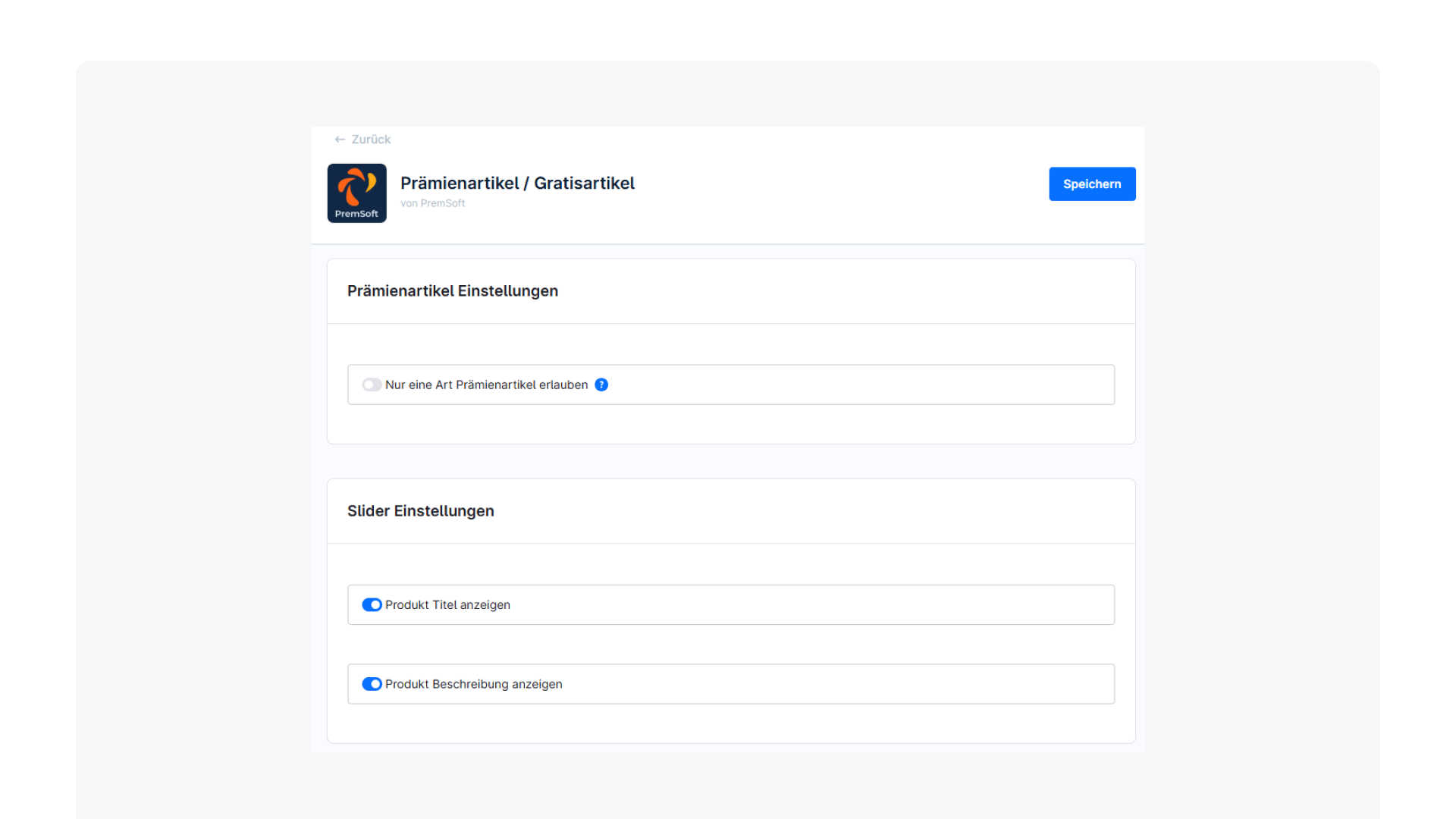This screenshot has height=819, width=1456.
Task: Click the von PremSoft author text
Action: tap(432, 203)
